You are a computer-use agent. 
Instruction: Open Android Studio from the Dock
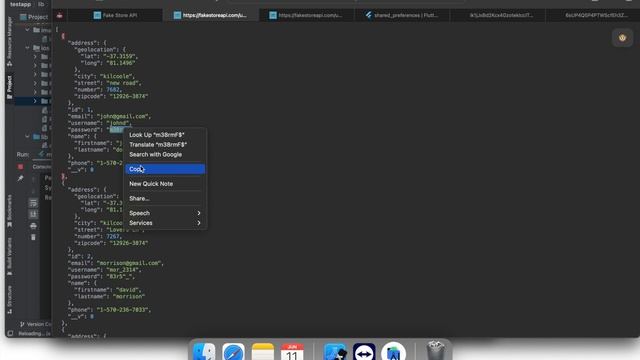[x=393, y=352]
